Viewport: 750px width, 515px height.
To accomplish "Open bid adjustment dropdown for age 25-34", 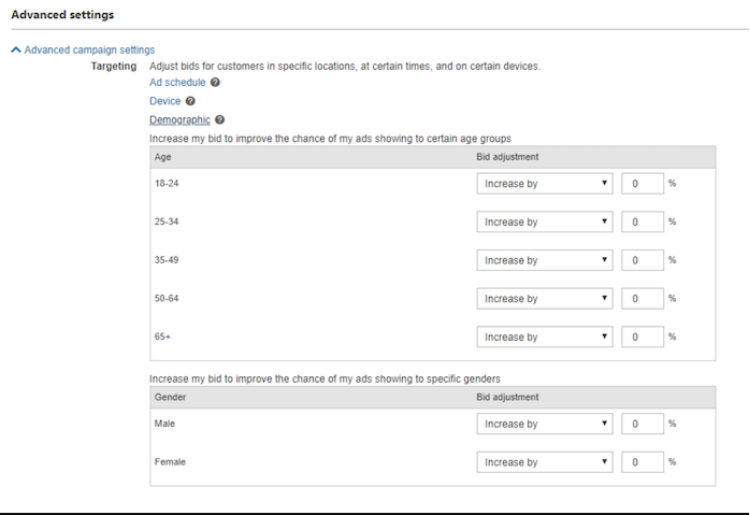I will coord(545,222).
